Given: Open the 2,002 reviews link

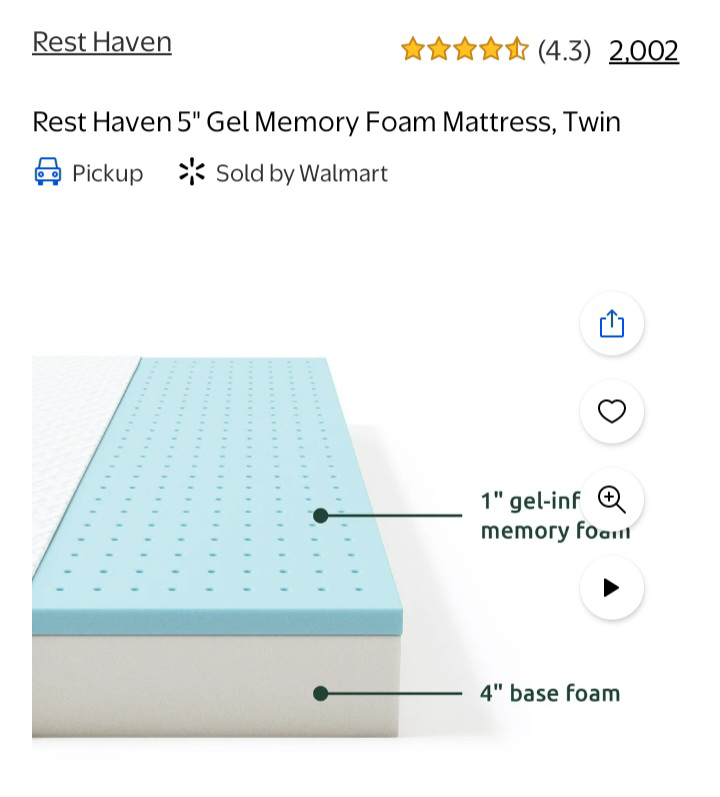Looking at the screenshot, I should pyautogui.click(x=643, y=50).
